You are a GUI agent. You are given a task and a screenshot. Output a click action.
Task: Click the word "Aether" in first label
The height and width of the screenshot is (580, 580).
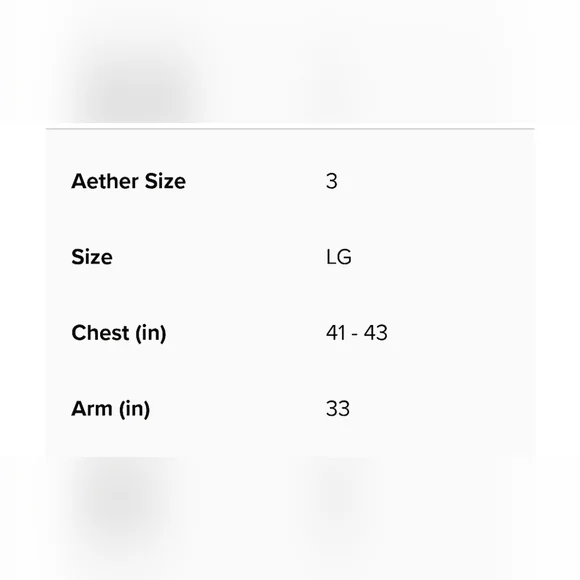click(105, 181)
